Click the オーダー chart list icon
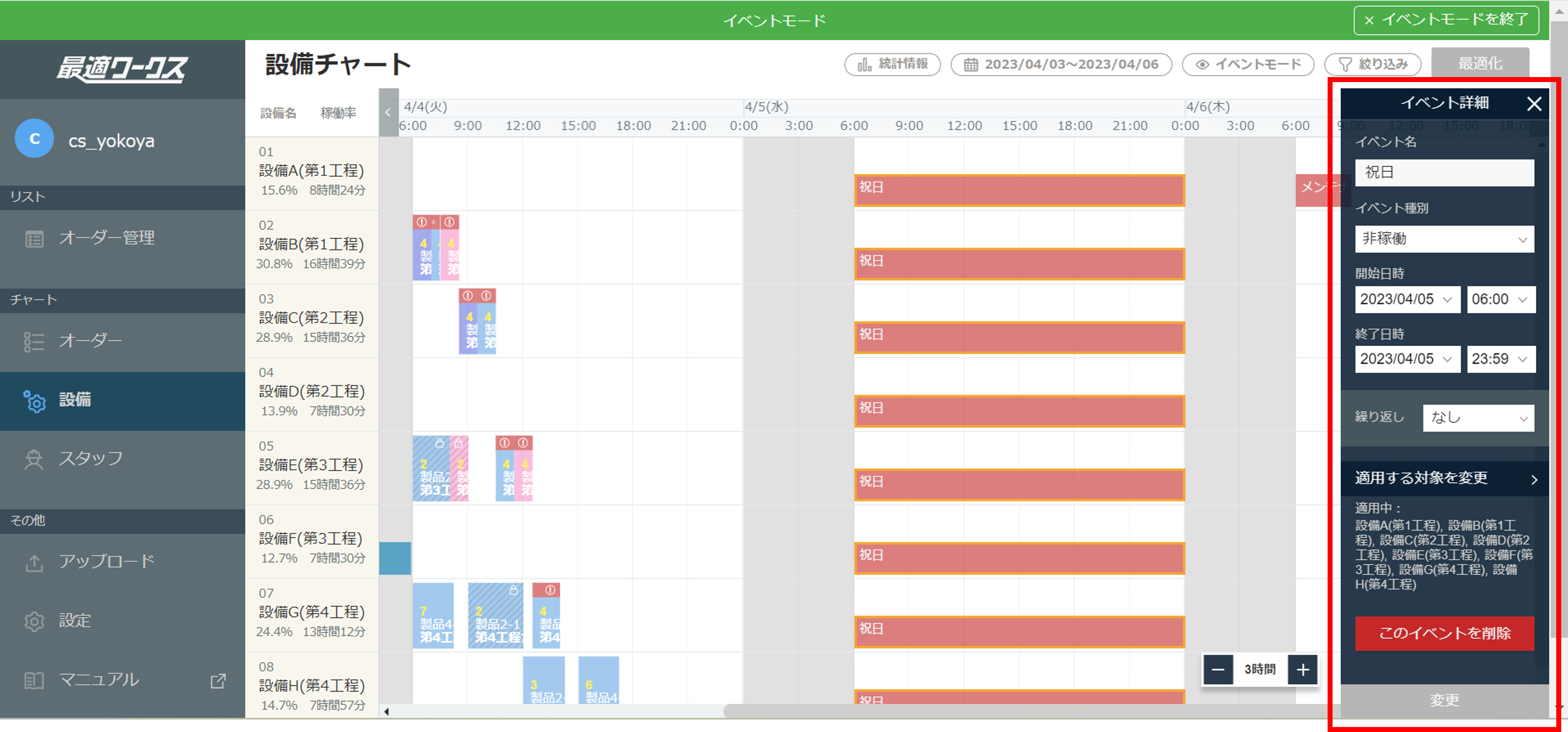1568x732 pixels. tap(34, 341)
